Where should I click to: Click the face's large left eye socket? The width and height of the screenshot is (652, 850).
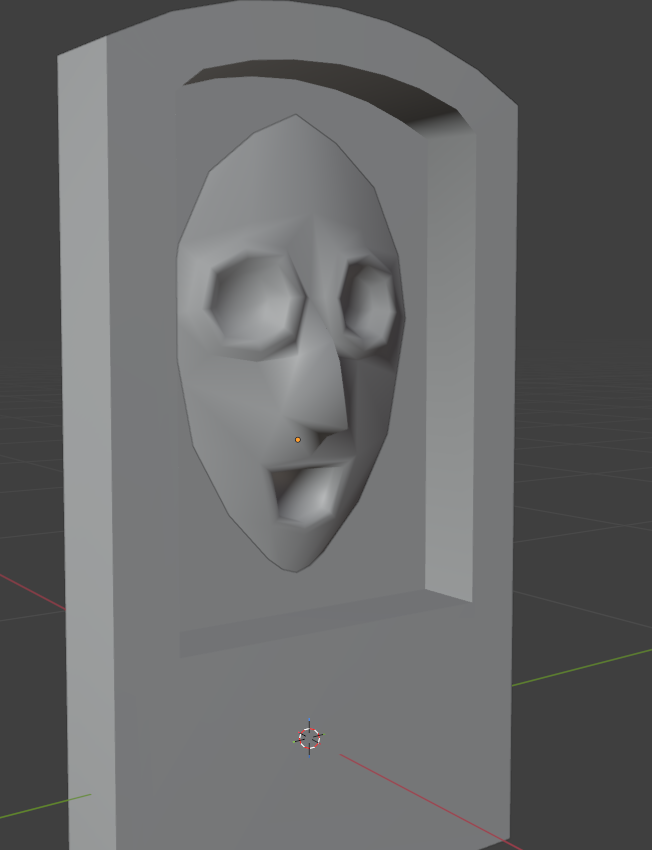click(256, 306)
